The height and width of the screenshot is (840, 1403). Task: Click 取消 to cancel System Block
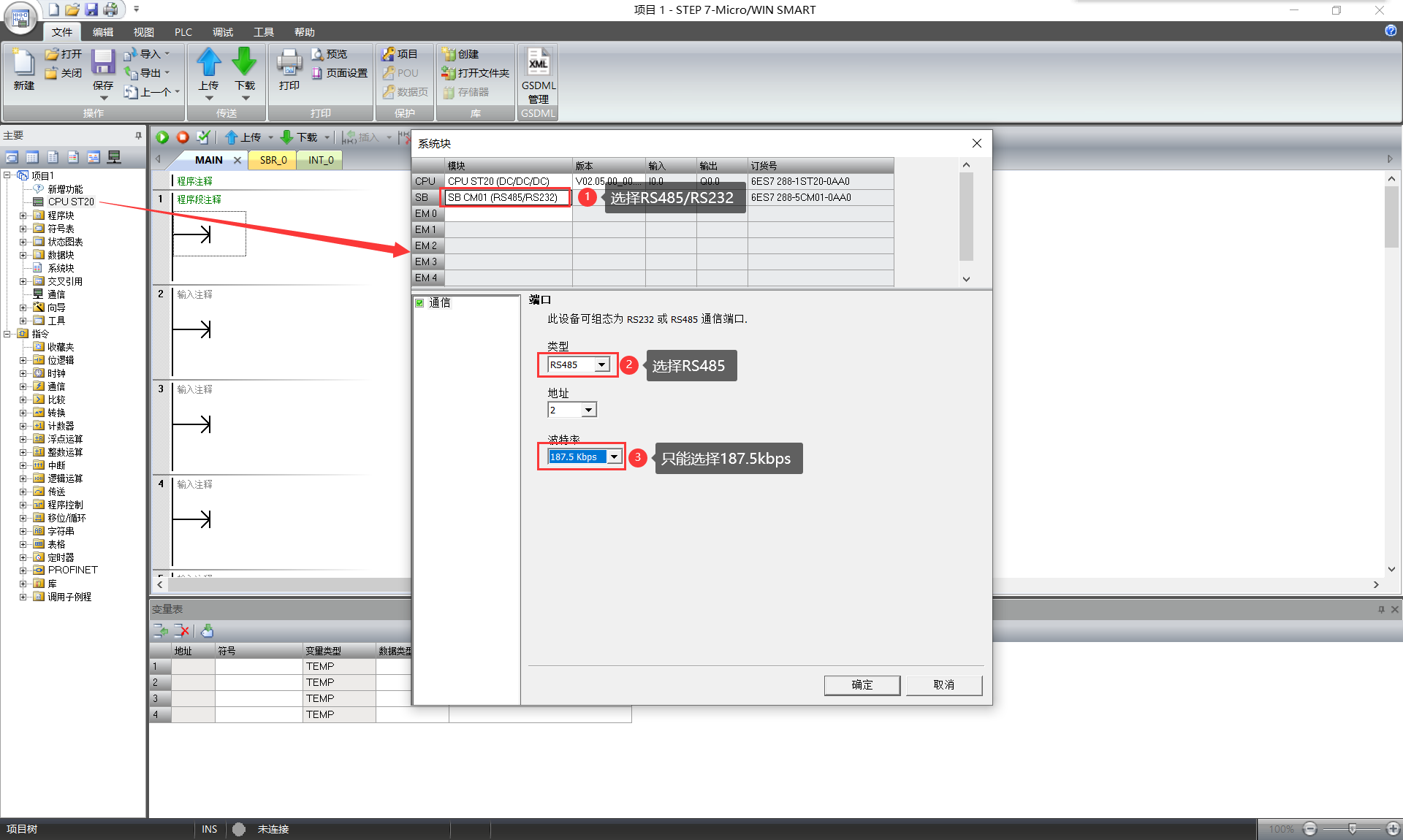tap(944, 685)
